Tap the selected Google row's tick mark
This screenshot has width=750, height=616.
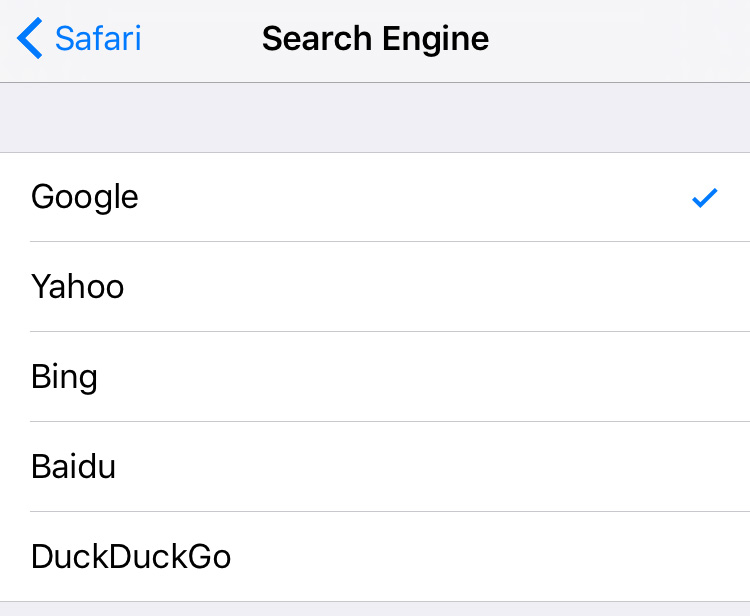[705, 198]
